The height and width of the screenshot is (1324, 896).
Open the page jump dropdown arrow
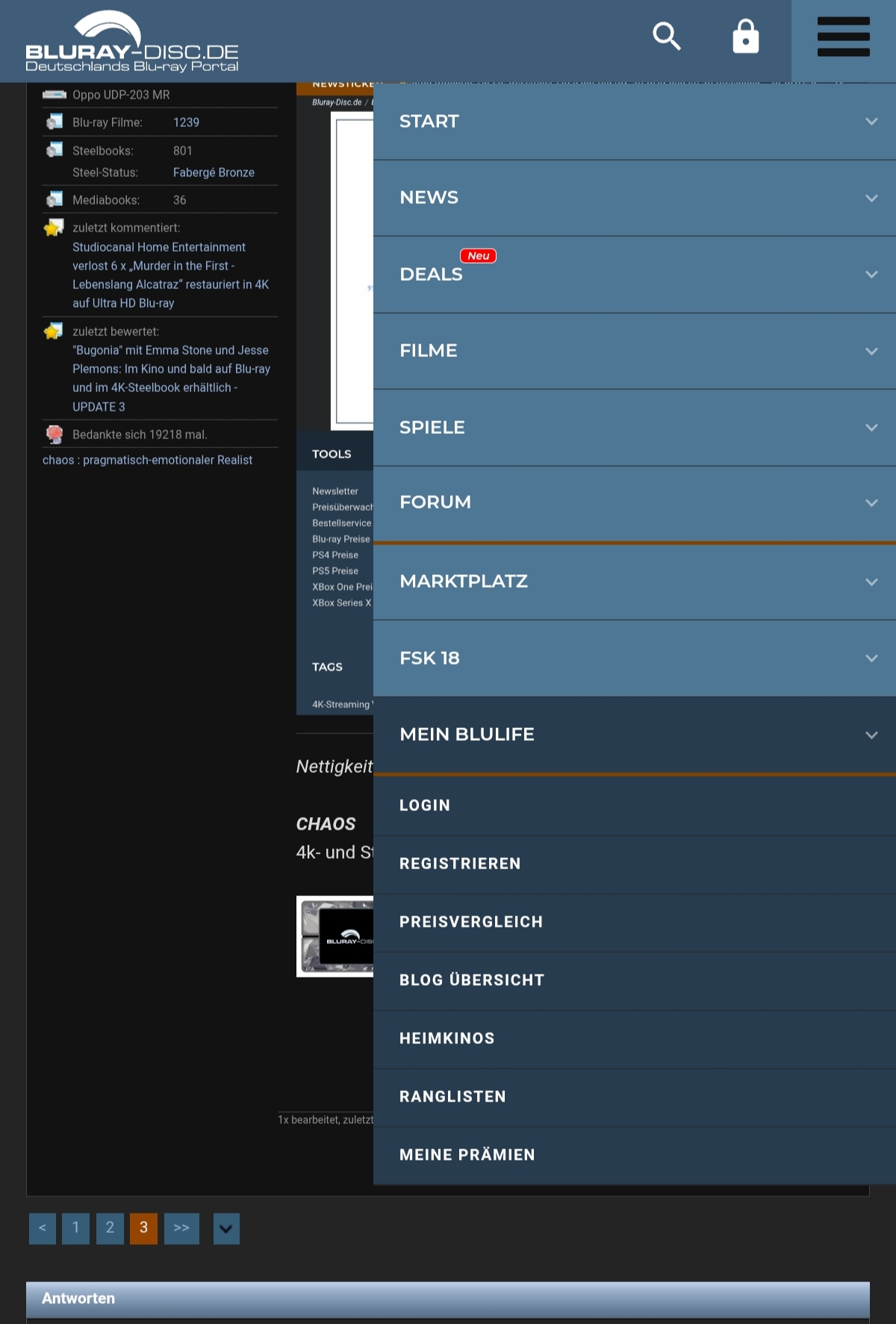tap(226, 1228)
